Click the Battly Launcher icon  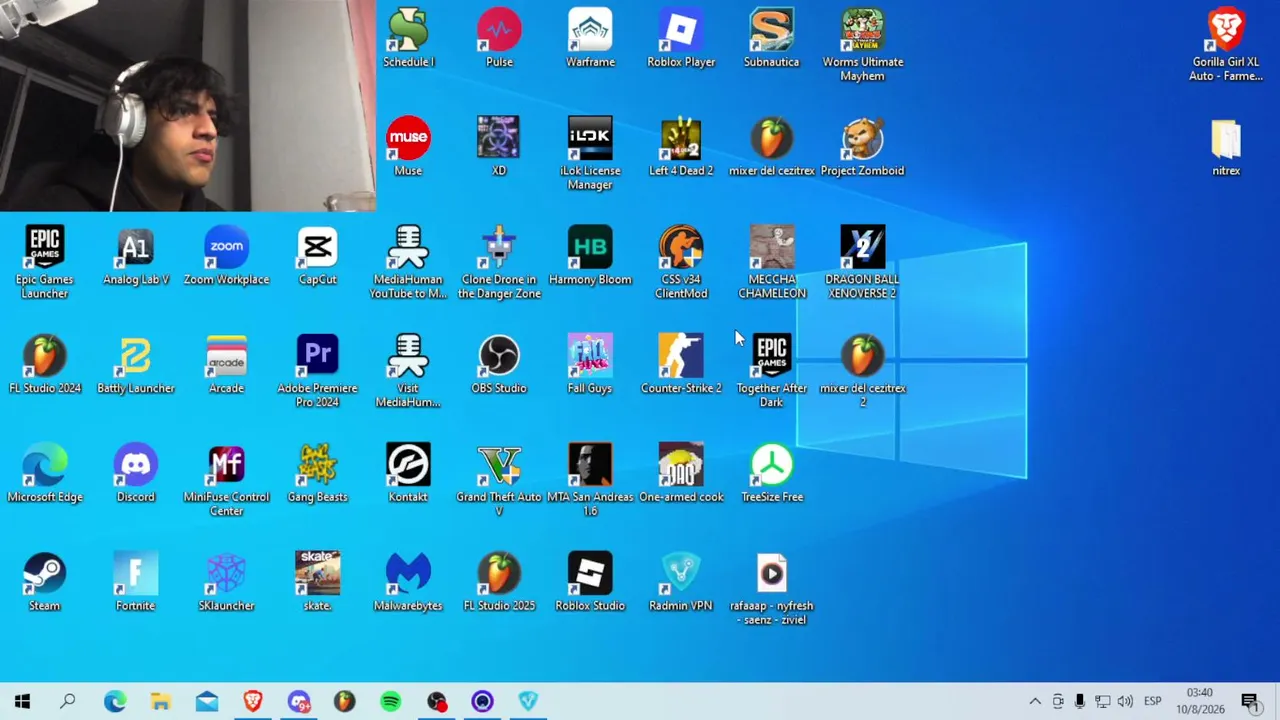(136, 365)
